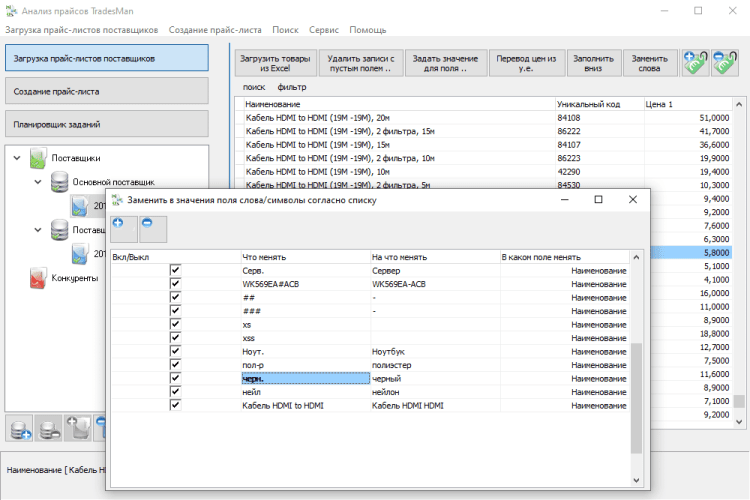Viewport: 750px width, 500px height.
Task: Disable the Кабель HDMI to HDMI rule
Action: [176, 406]
